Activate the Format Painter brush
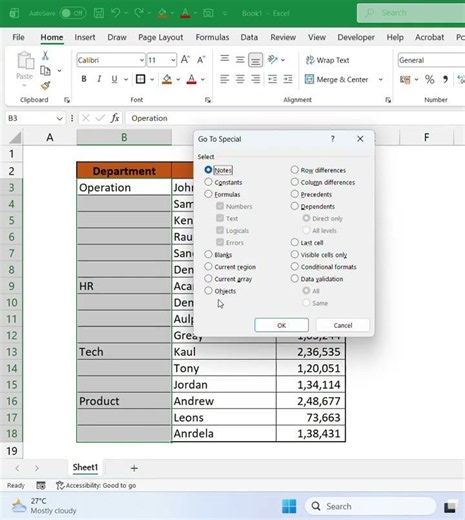Screen dimensions: 465x520 45,86
